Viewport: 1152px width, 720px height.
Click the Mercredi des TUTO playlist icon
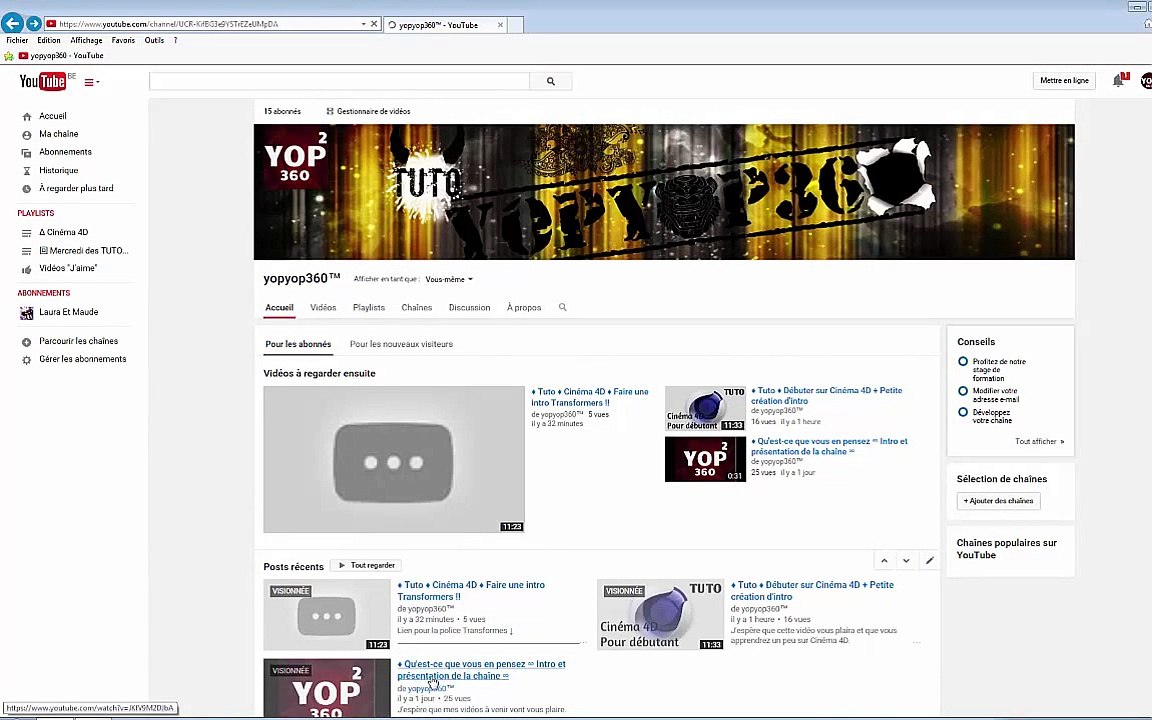(x=26, y=251)
